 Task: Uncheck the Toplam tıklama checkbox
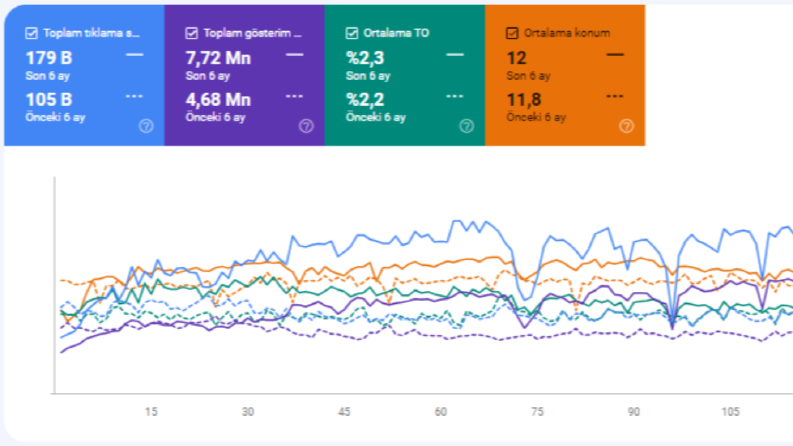point(31,33)
